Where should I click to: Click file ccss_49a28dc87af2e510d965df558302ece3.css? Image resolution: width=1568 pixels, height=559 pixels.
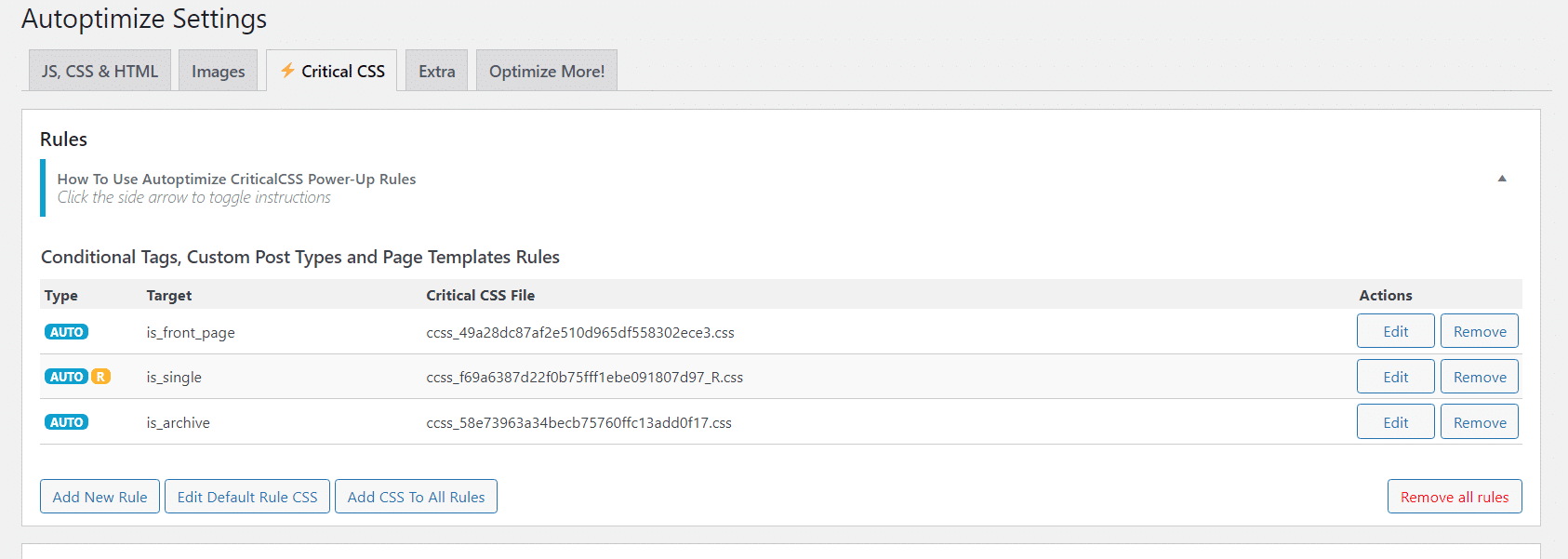point(580,332)
